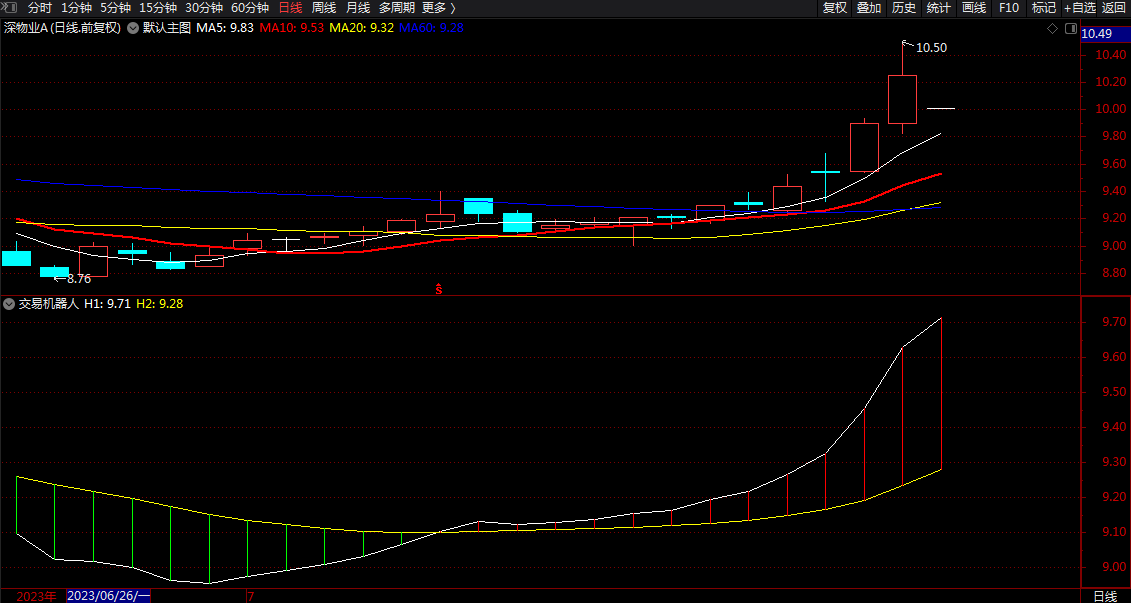Select the 日线 daily period tab
The width and height of the screenshot is (1131, 603).
290,8
